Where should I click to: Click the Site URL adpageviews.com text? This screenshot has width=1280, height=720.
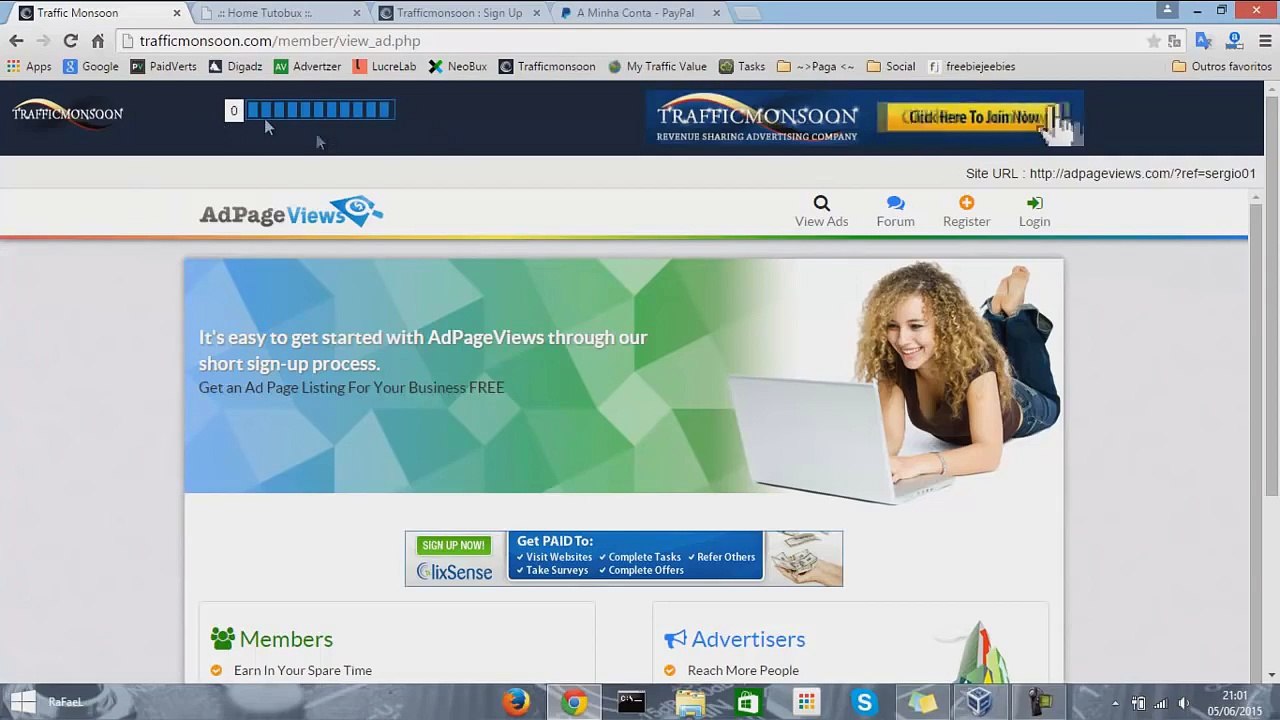[1110, 173]
